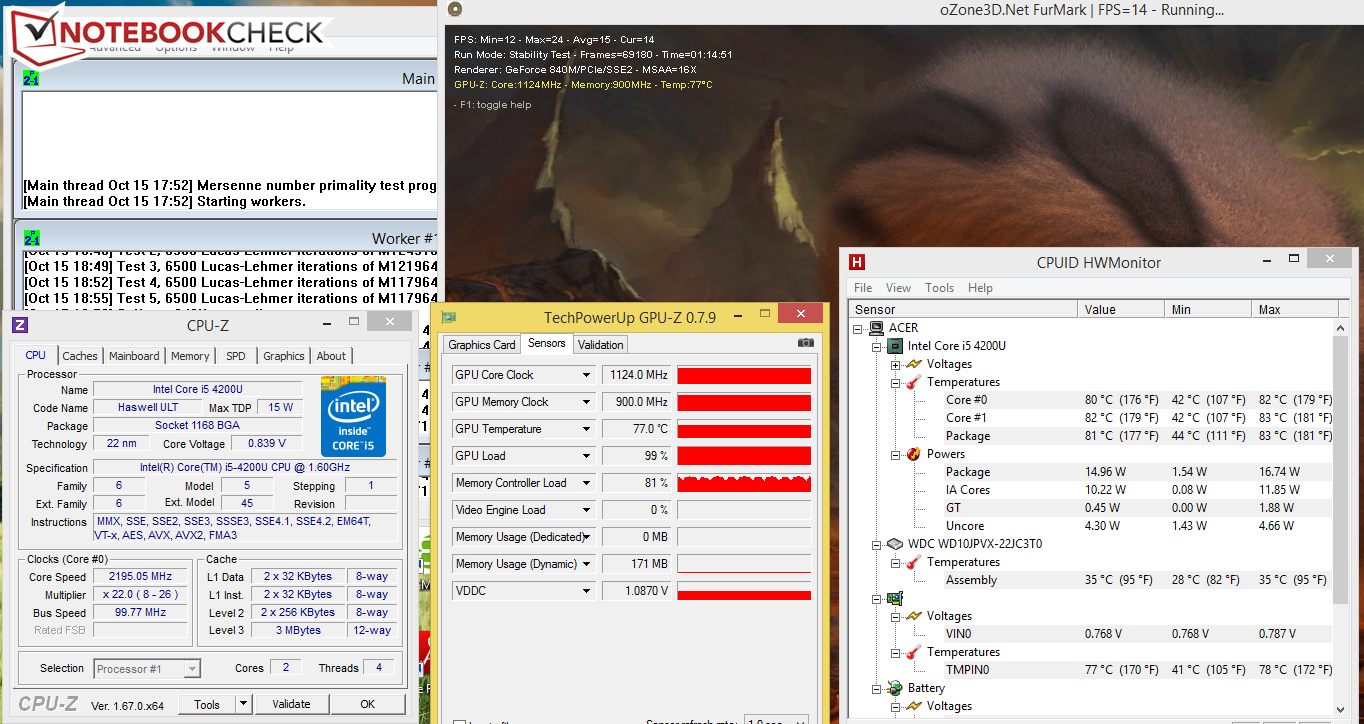Viewport: 1364px width, 724px height.
Task: Click the Intel Core i5 logo in CPU-Z
Action: (353, 416)
